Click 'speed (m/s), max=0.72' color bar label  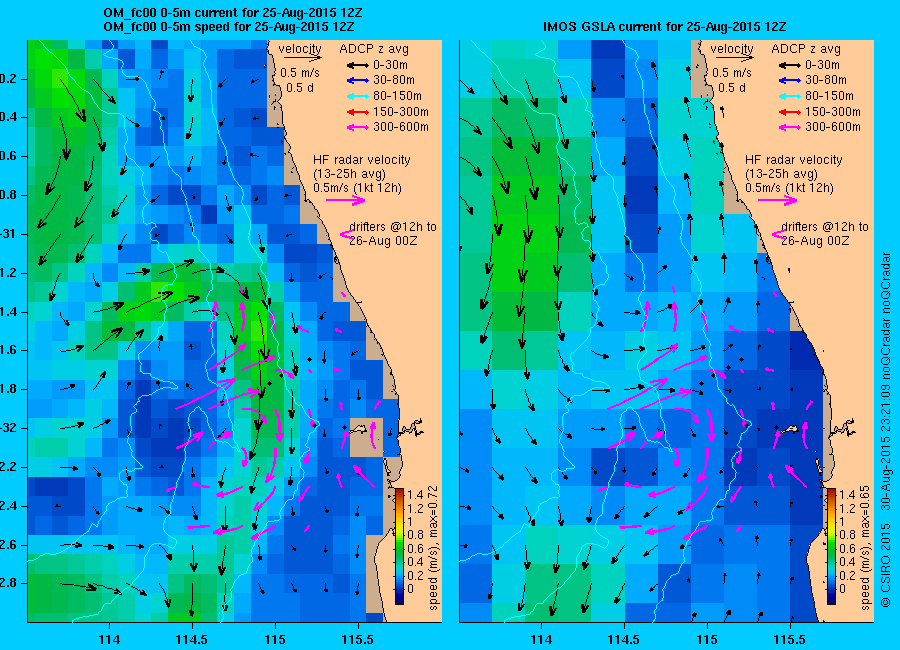433,548
